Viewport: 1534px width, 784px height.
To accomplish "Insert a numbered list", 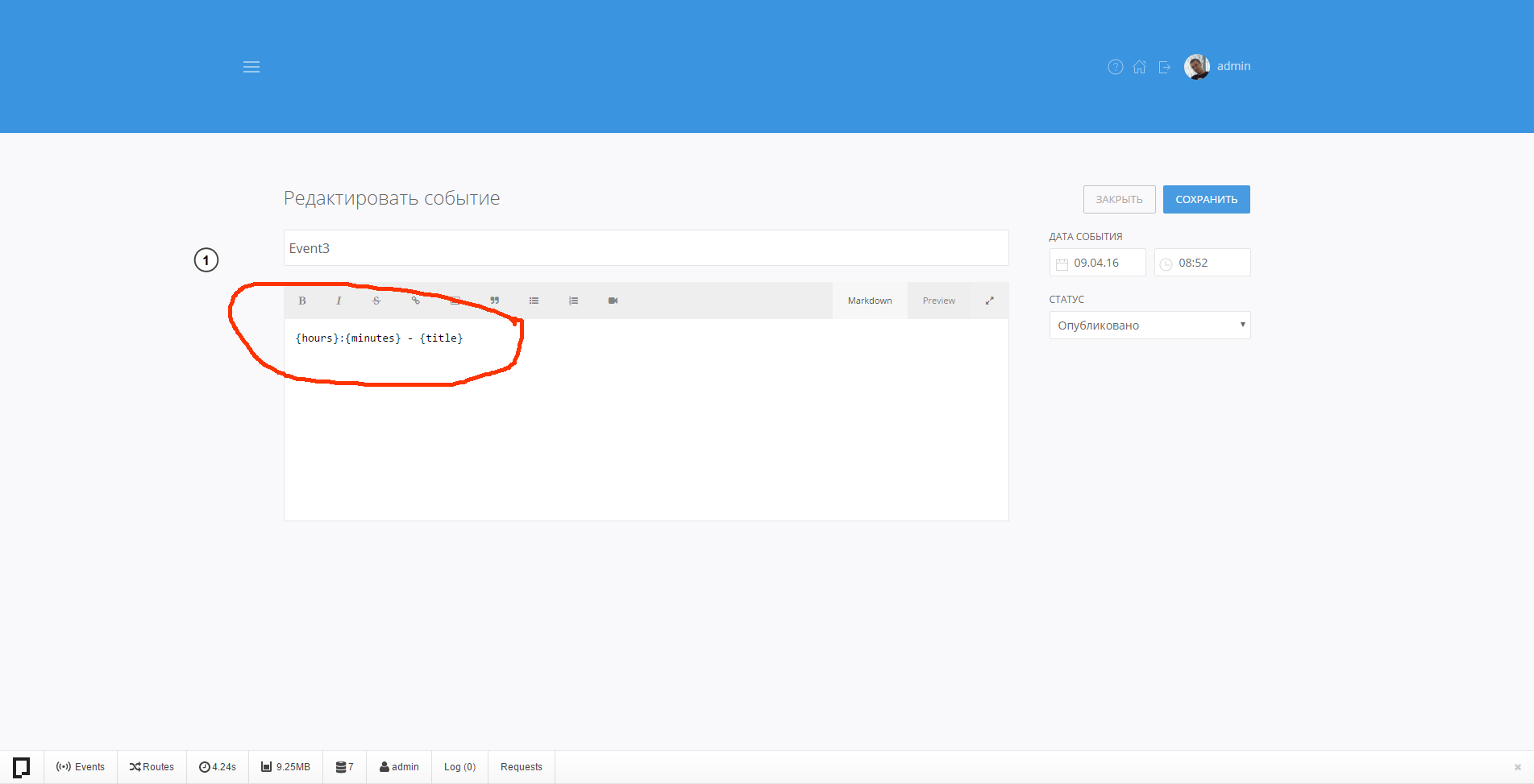I will click(573, 301).
